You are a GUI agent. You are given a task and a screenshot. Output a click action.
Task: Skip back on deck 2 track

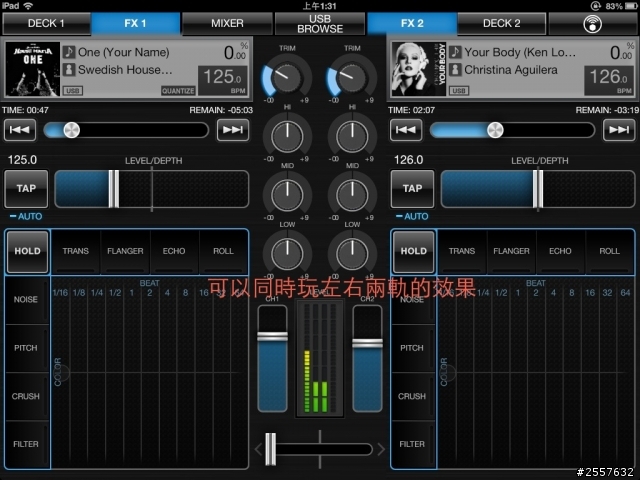pos(406,130)
